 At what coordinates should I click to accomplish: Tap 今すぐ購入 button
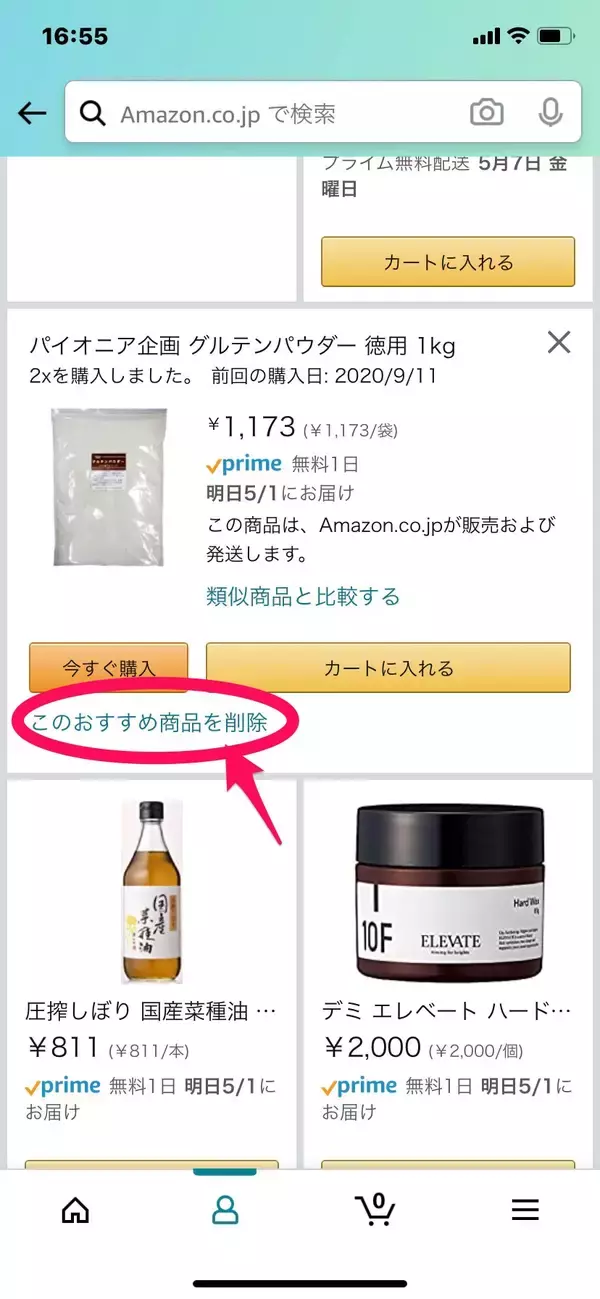(109, 668)
